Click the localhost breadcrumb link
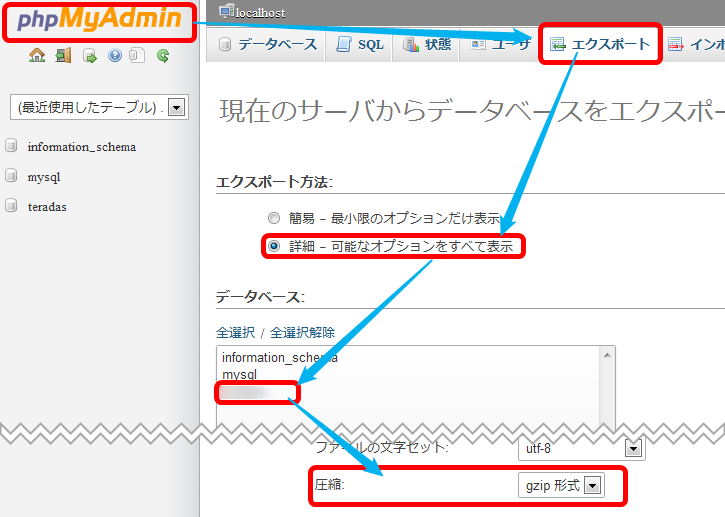The width and height of the screenshot is (725, 517). (x=260, y=12)
